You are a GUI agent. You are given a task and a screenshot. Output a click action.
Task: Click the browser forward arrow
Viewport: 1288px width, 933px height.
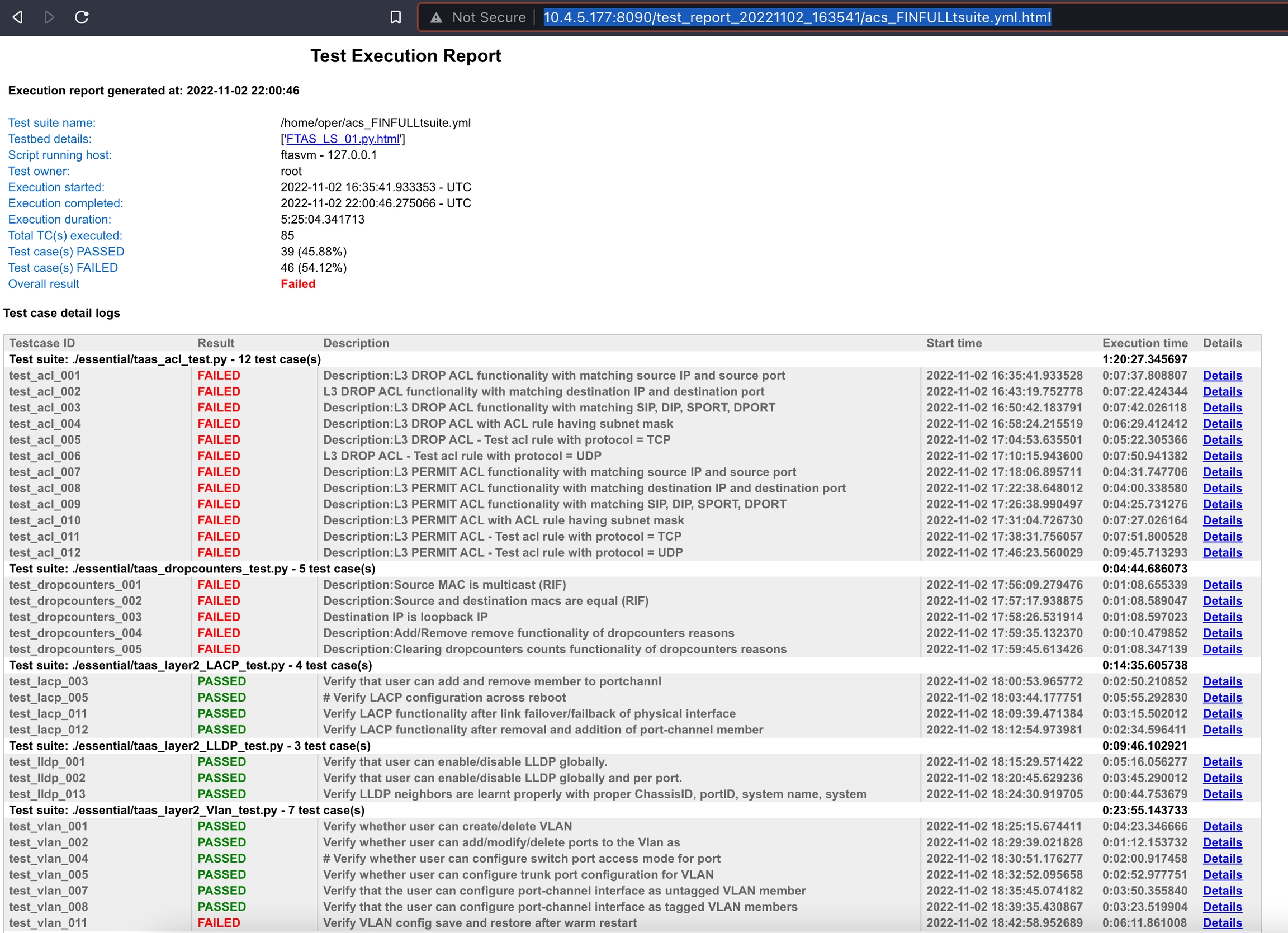click(49, 17)
